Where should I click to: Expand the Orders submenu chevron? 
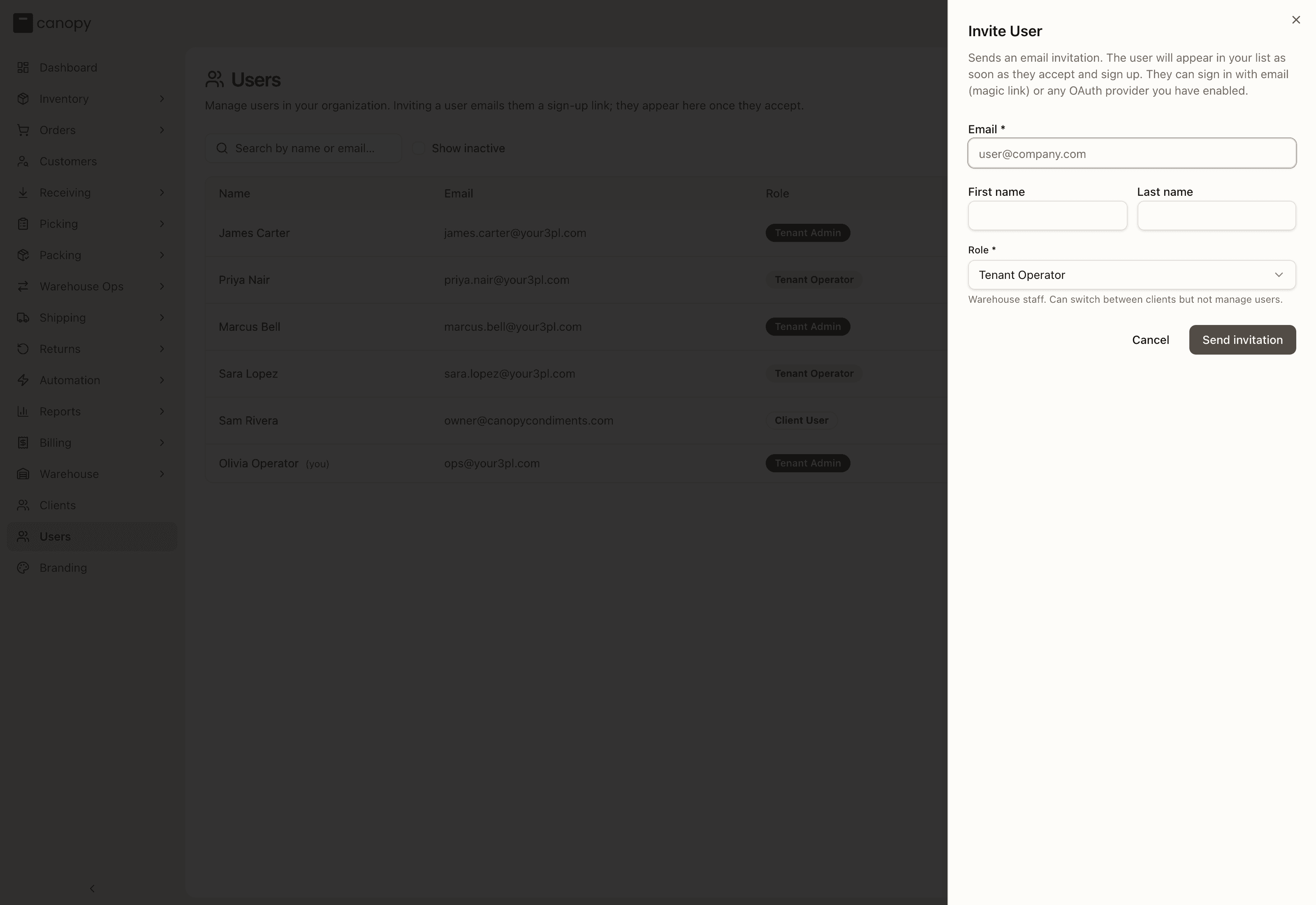[162, 130]
